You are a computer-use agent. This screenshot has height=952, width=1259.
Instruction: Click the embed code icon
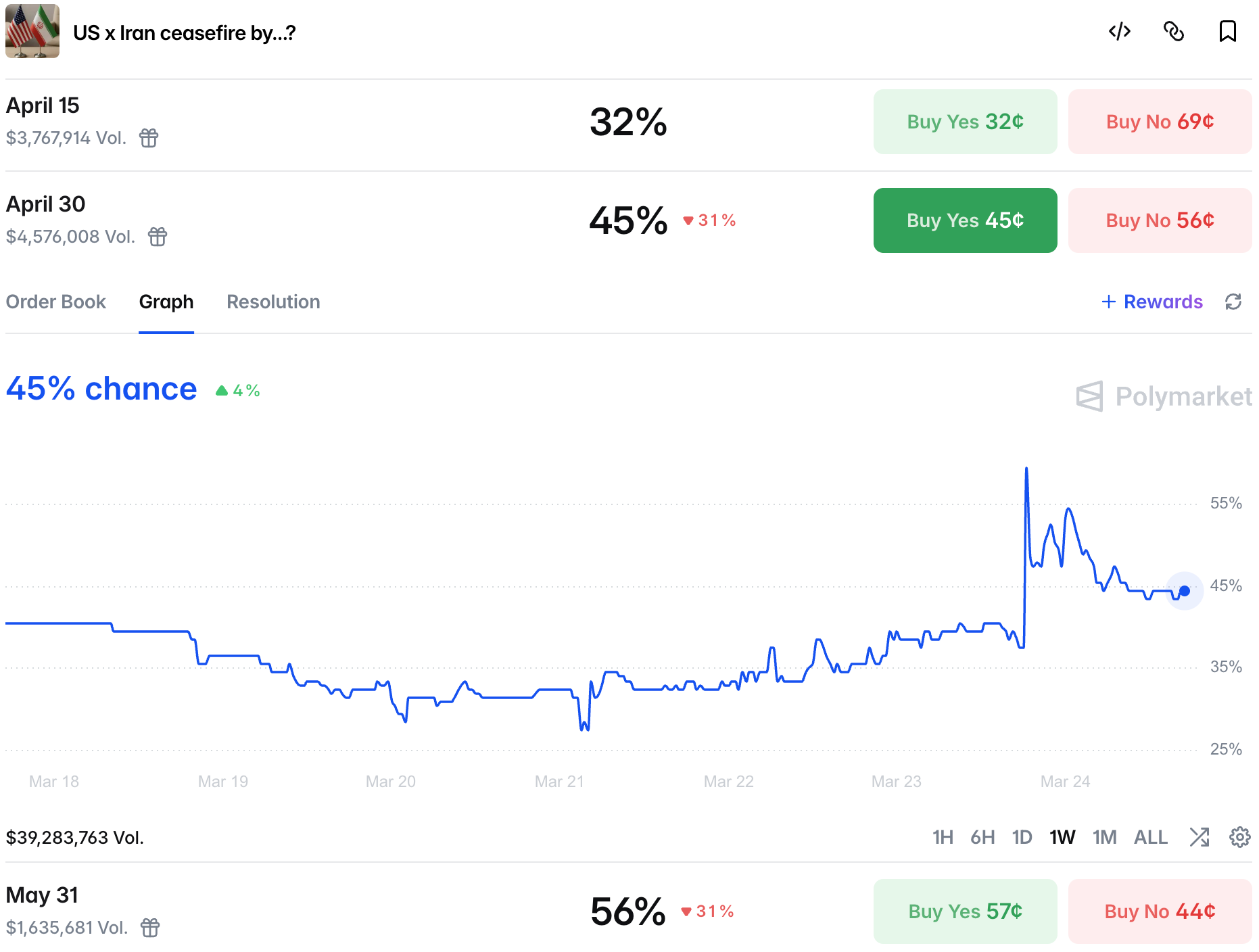1120,32
